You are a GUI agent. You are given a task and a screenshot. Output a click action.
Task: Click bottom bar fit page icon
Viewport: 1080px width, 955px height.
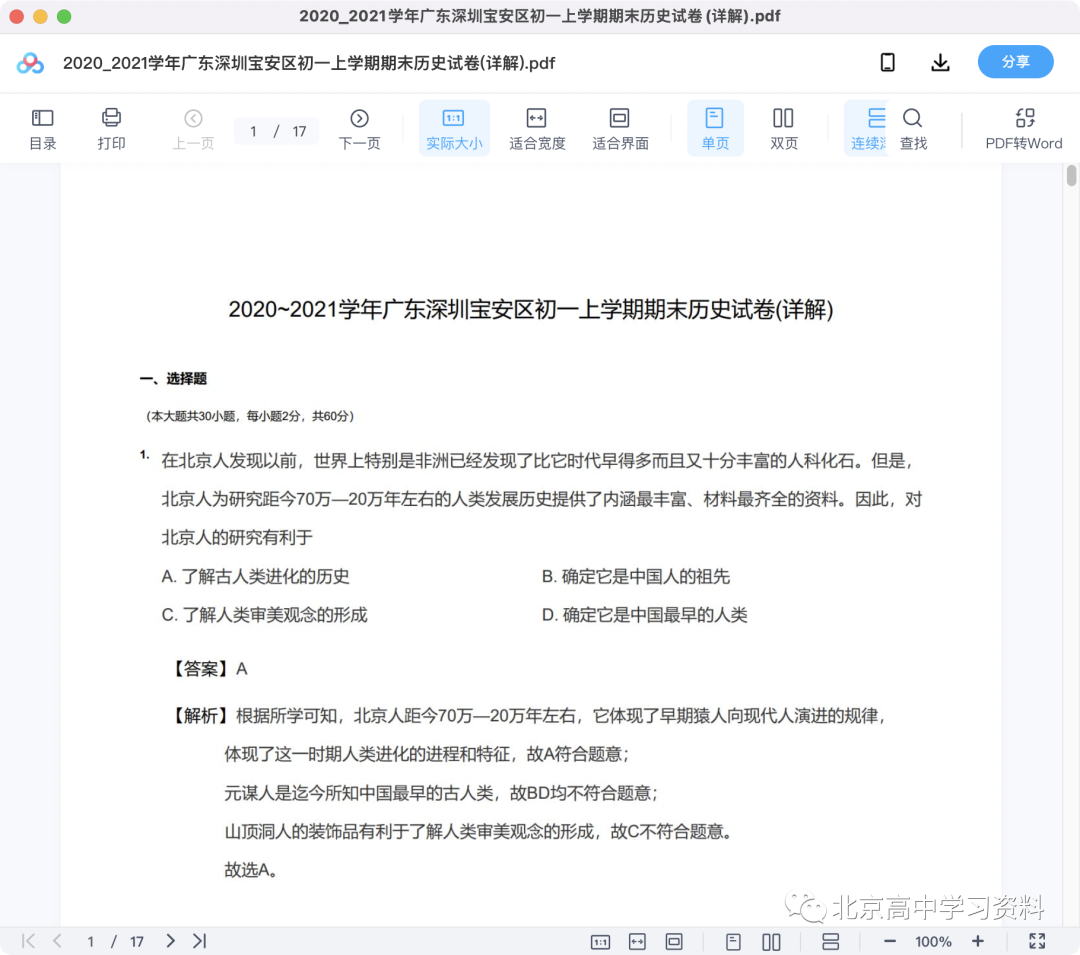pyautogui.click(x=674, y=942)
